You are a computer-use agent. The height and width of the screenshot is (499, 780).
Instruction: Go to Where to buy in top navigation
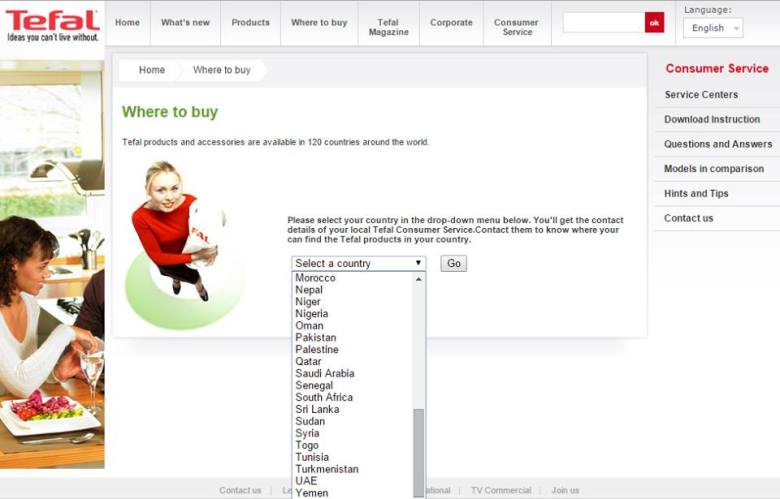319,23
